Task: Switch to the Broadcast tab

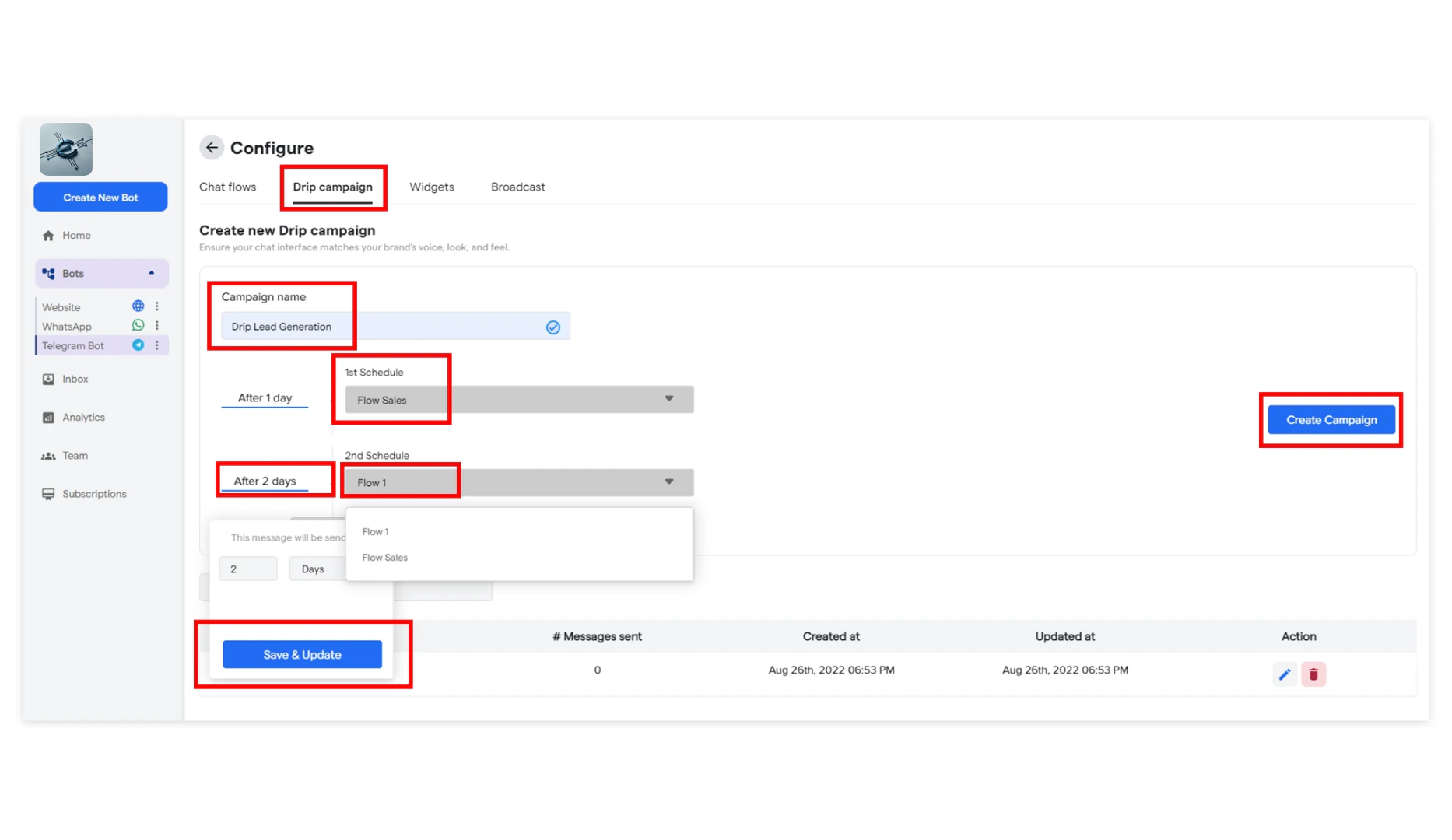Action: (x=517, y=187)
